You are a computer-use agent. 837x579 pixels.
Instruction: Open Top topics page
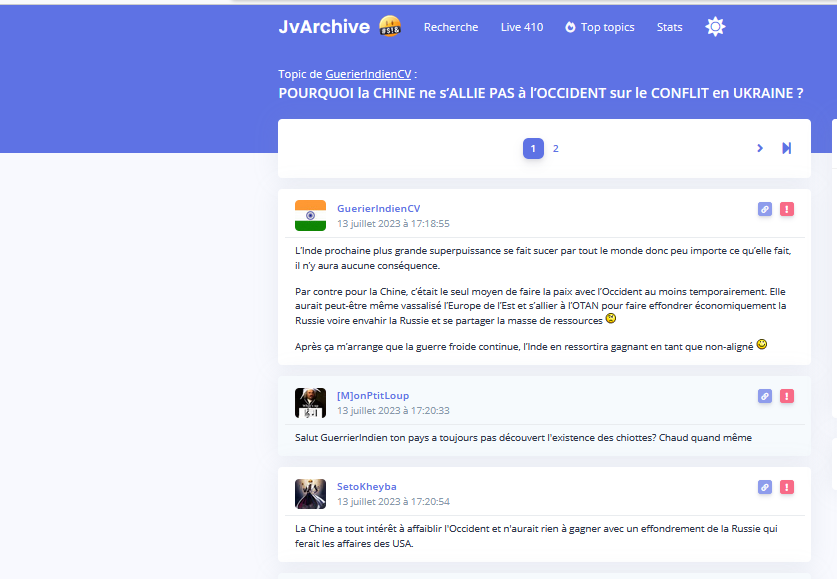tap(600, 27)
